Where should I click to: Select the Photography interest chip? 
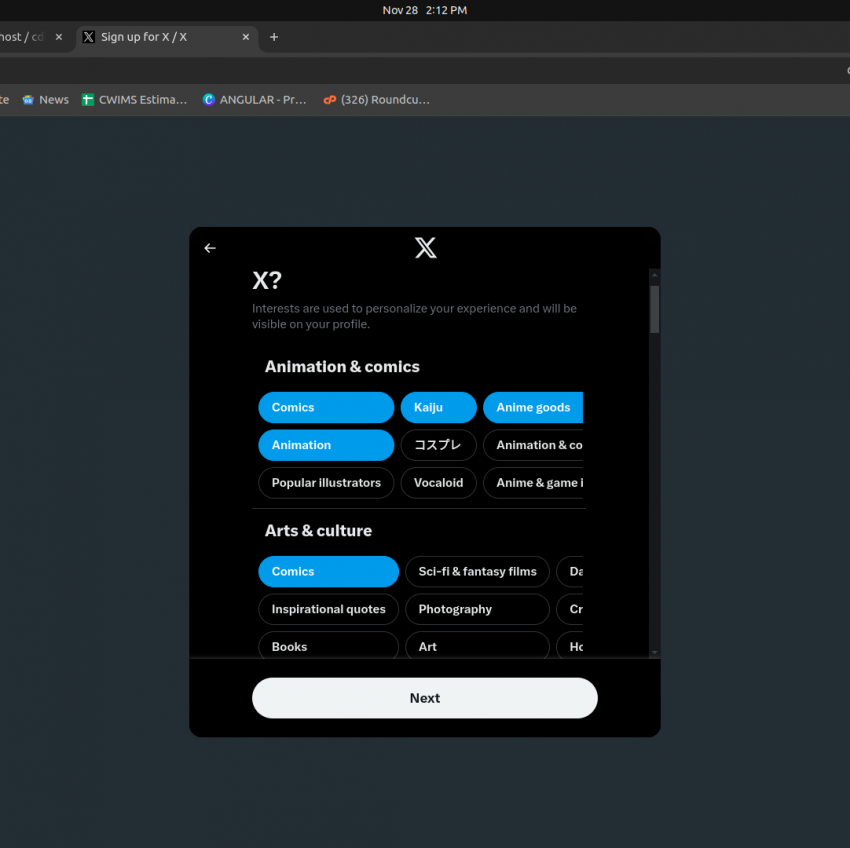478,609
